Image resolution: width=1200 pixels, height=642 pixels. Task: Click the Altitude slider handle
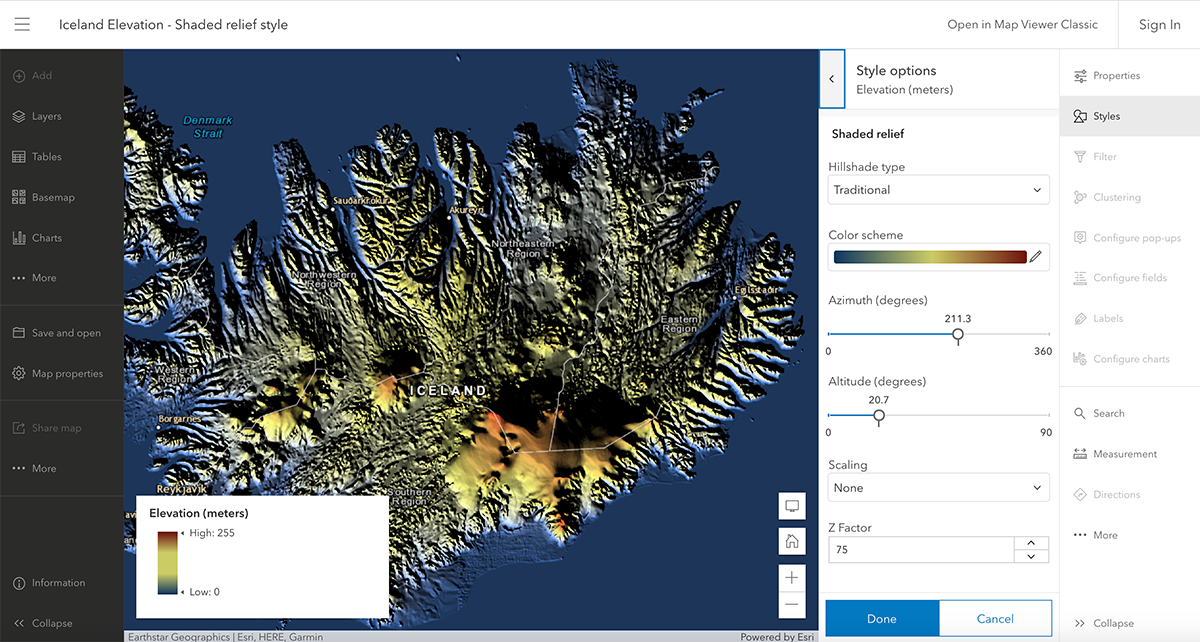(x=879, y=416)
